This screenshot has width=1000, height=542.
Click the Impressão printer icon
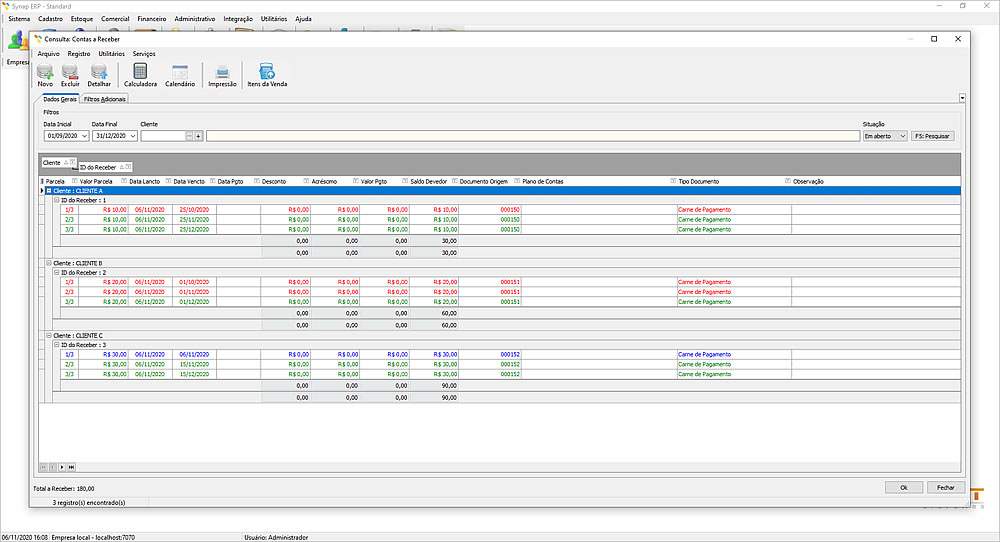222,74
